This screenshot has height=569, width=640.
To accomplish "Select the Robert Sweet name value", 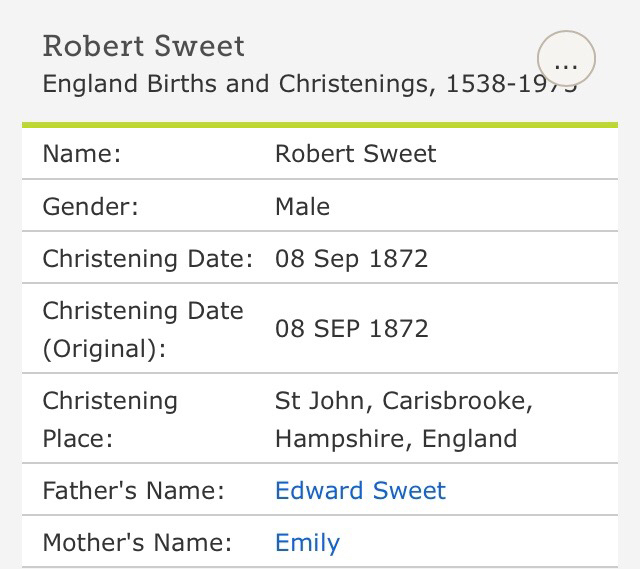I will (355, 154).
